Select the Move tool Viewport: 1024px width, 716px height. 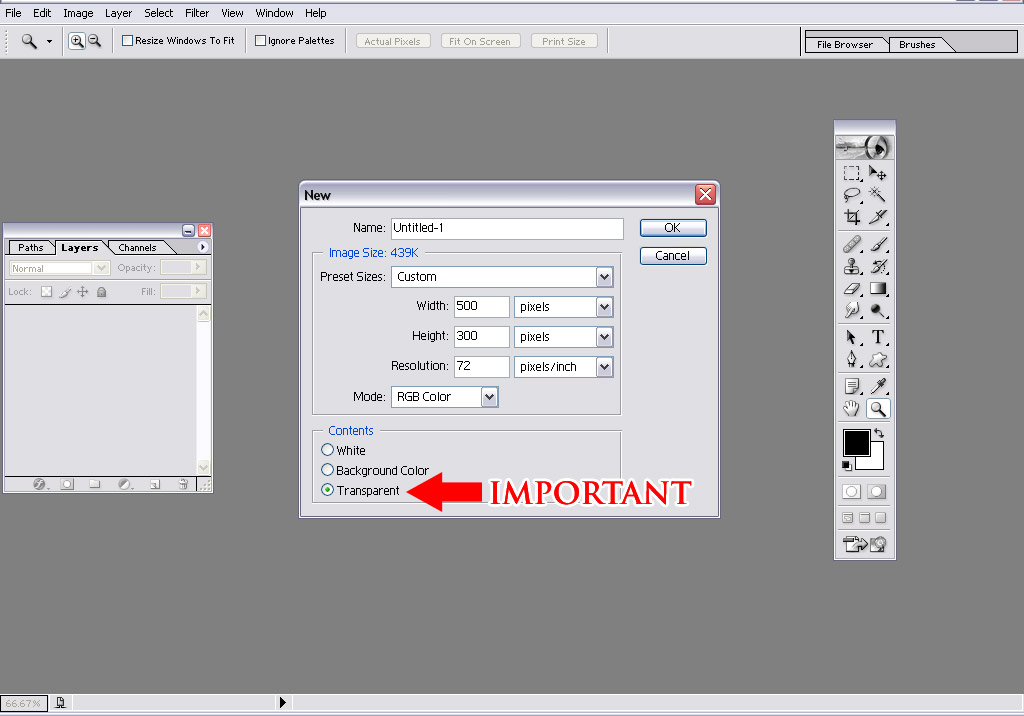coord(878,173)
